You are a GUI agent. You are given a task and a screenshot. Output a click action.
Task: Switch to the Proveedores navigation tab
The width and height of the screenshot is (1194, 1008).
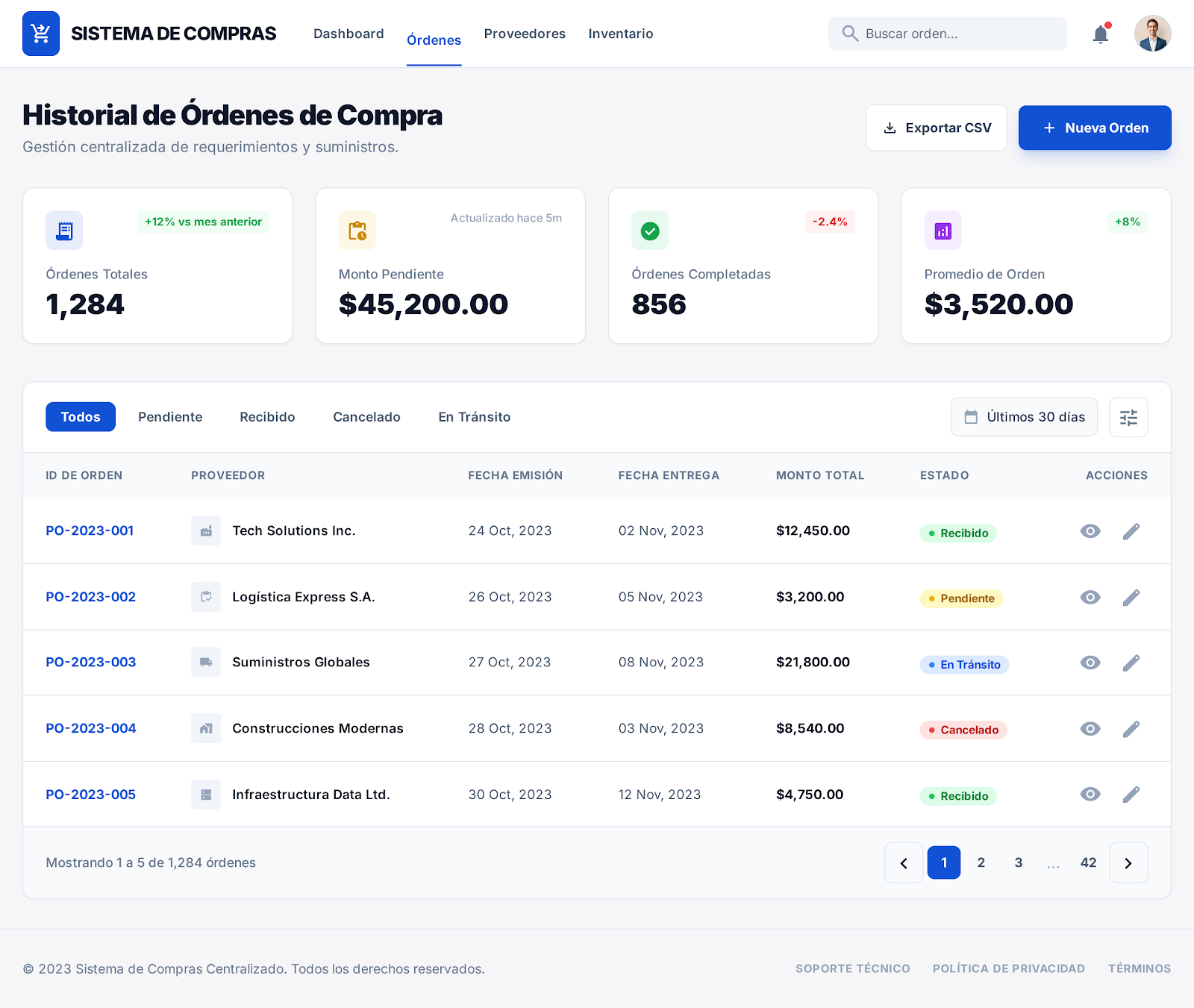tap(525, 34)
